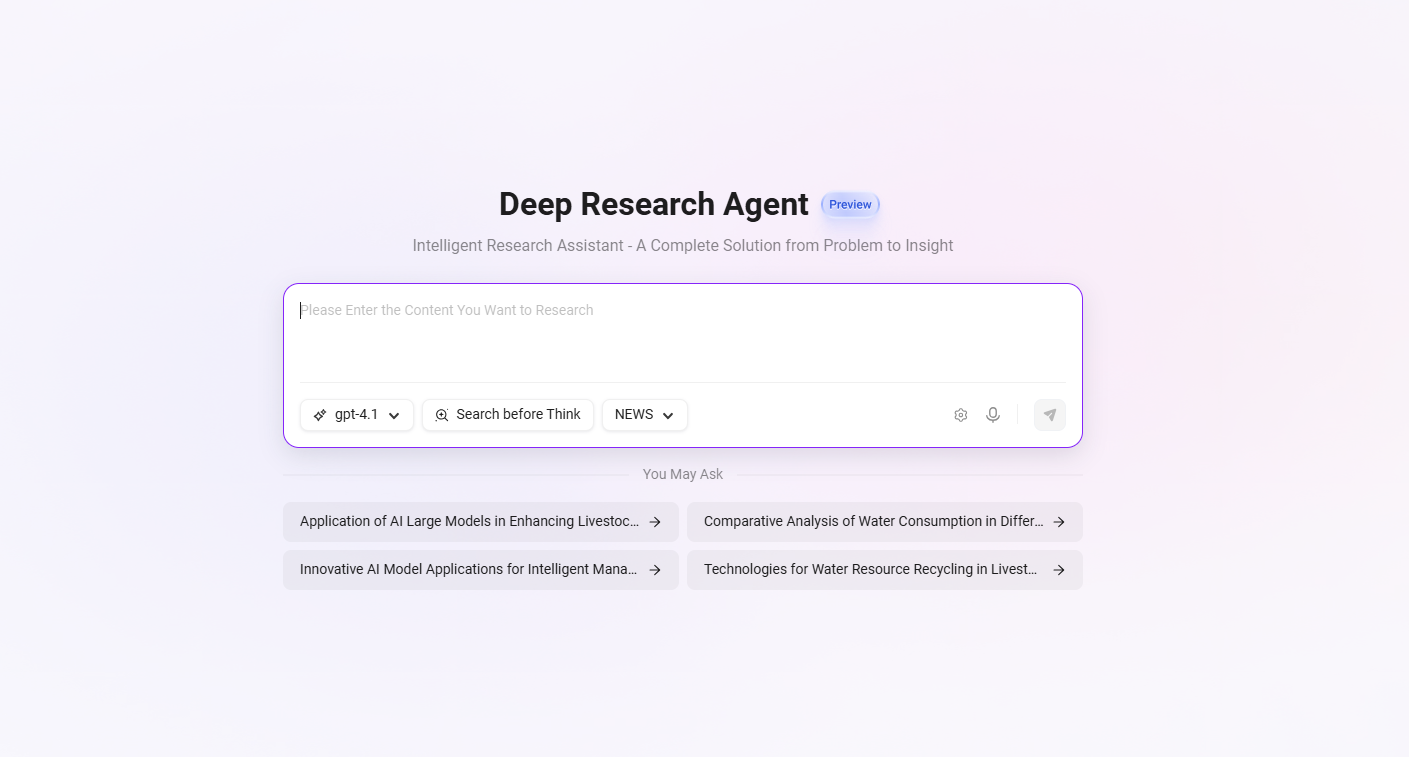Open the gpt-4.1 model dropdown
The image size is (1409, 757).
357,415
